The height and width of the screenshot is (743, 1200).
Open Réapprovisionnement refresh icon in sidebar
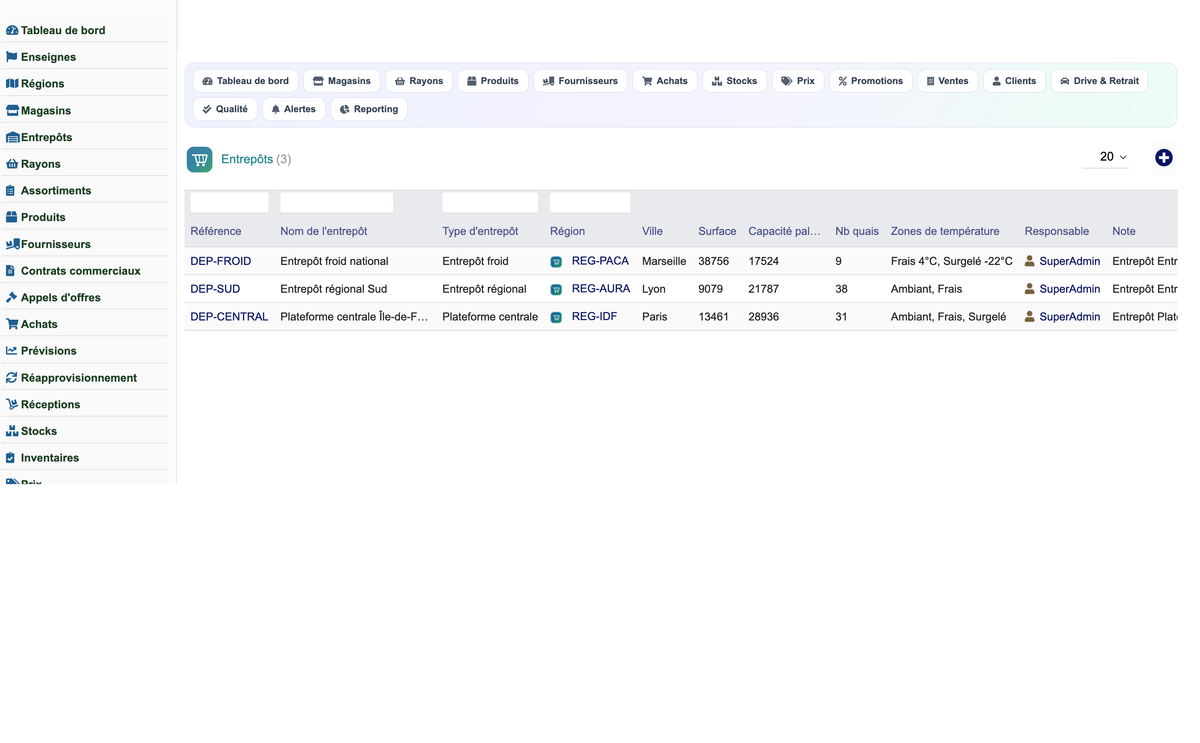pyautogui.click(x=12, y=378)
